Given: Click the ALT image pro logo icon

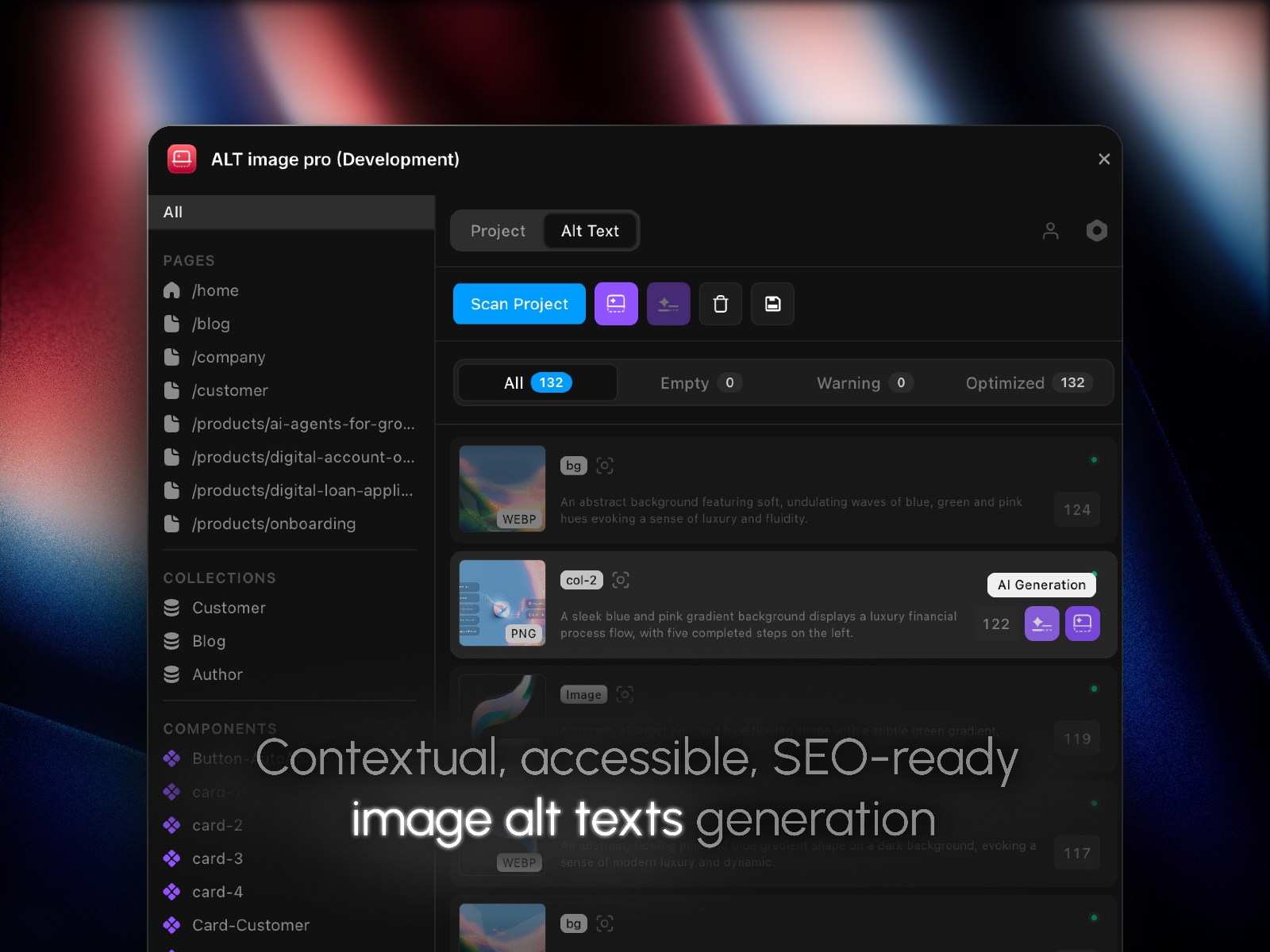Looking at the screenshot, I should [x=182, y=159].
